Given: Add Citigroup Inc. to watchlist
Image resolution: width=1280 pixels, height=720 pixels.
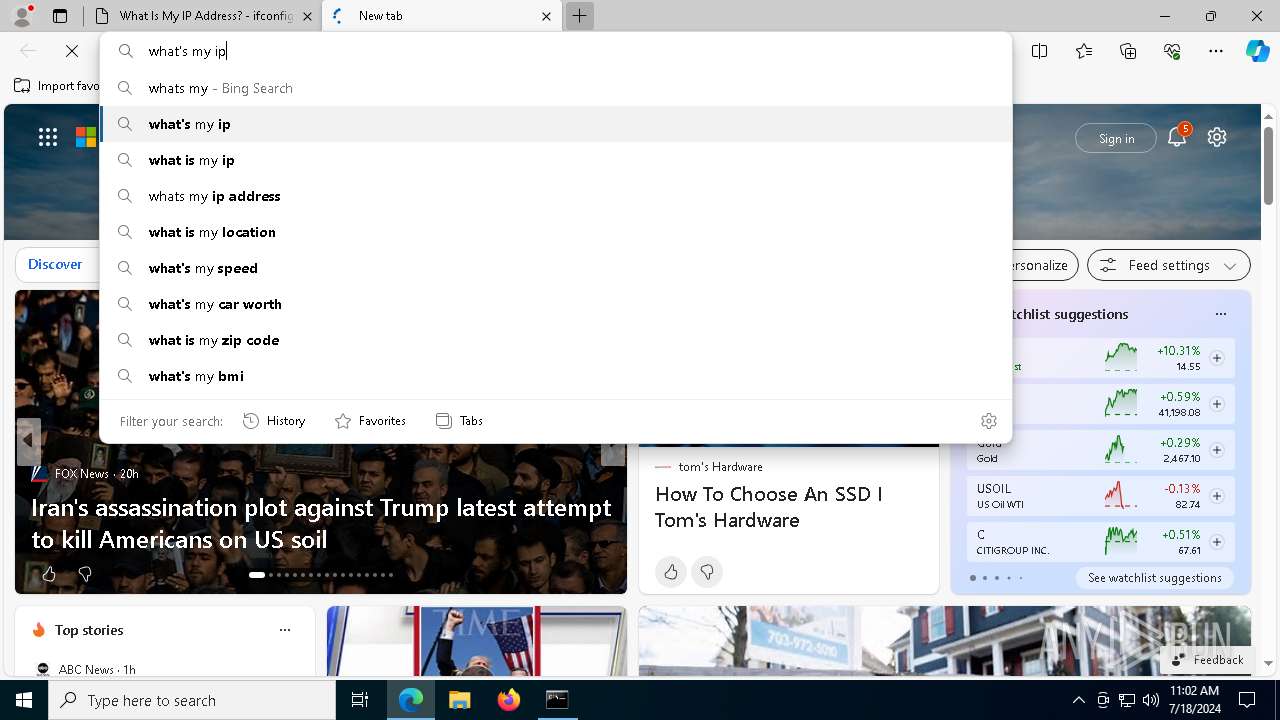Looking at the screenshot, I should (x=1217, y=542).
